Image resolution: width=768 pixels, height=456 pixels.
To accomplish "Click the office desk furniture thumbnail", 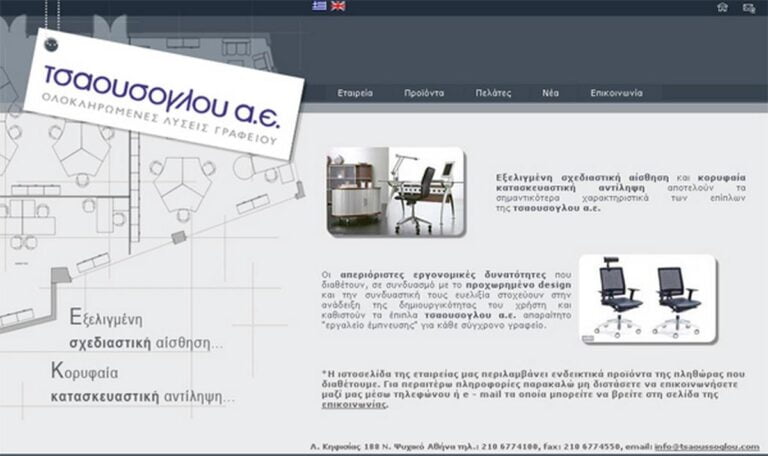I will pyautogui.click(x=396, y=192).
